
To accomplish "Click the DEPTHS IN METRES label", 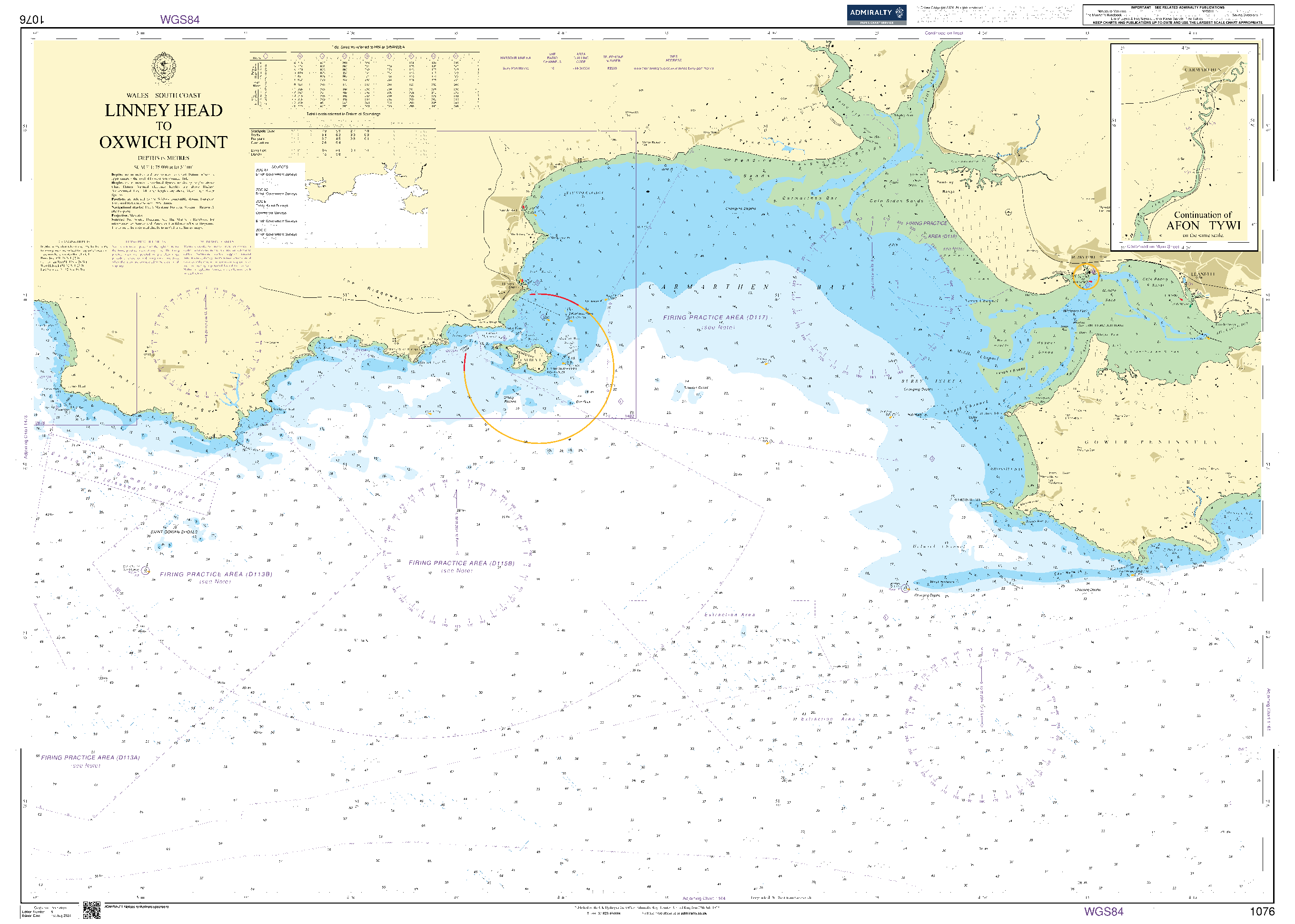I will [163, 158].
